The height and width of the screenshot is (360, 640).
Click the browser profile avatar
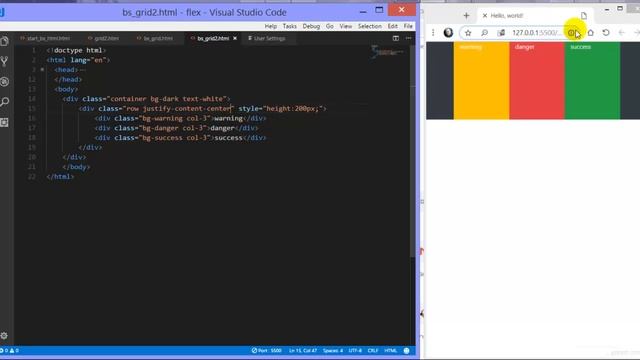click(x=448, y=33)
